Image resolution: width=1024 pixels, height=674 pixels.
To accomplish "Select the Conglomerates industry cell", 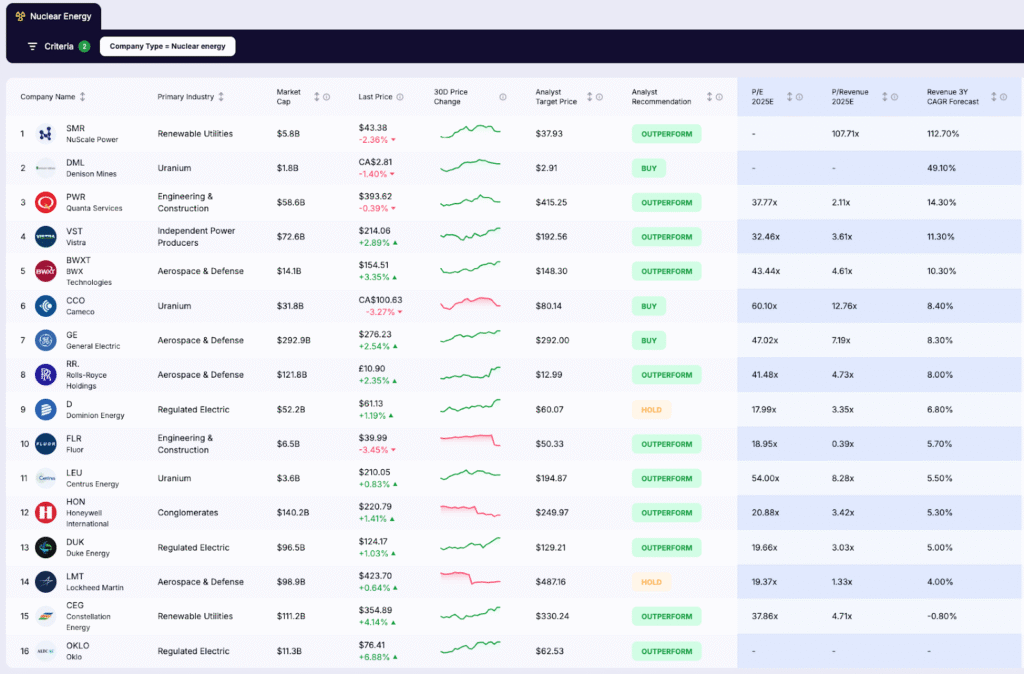I will pos(187,513).
